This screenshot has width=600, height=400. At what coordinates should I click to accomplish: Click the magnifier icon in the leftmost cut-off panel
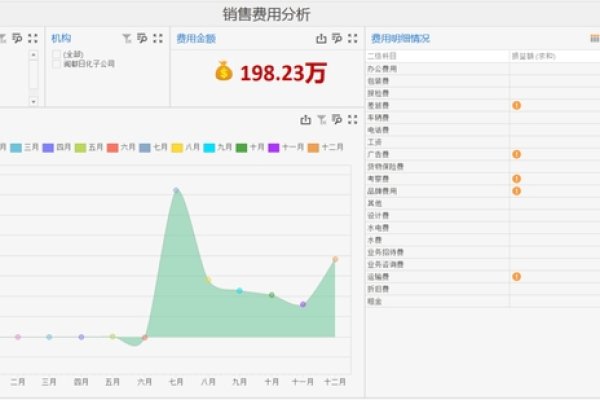17,38
